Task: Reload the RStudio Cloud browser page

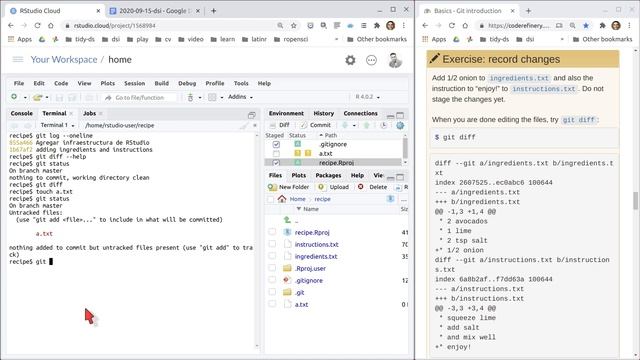Action: click(x=38, y=25)
